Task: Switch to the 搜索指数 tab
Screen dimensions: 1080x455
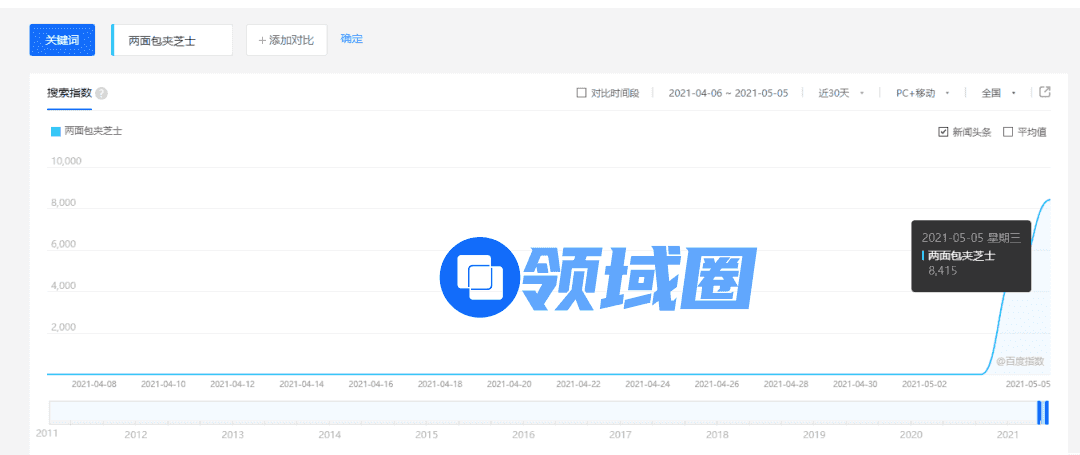Action: click(69, 93)
